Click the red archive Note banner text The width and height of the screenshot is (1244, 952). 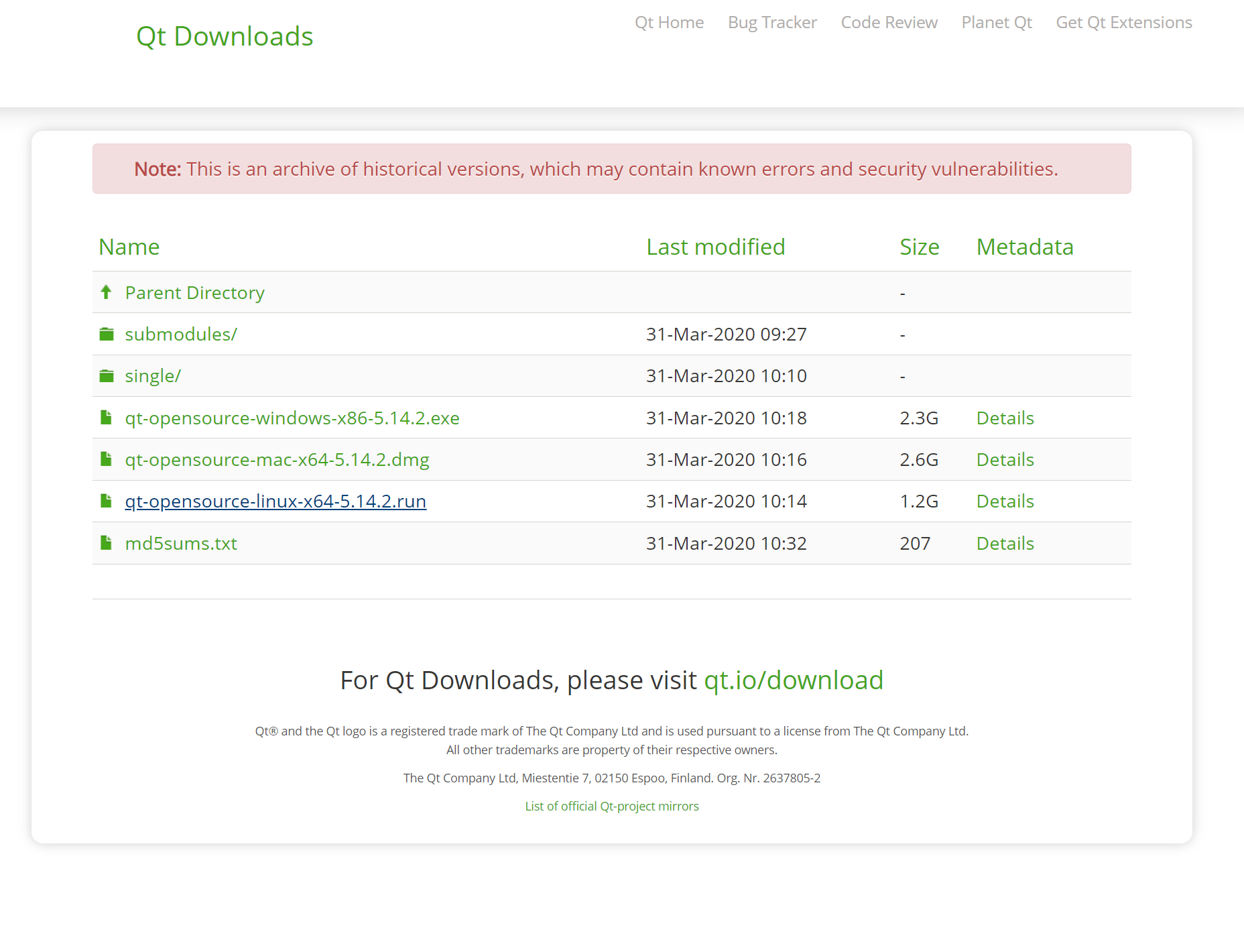[x=596, y=169]
